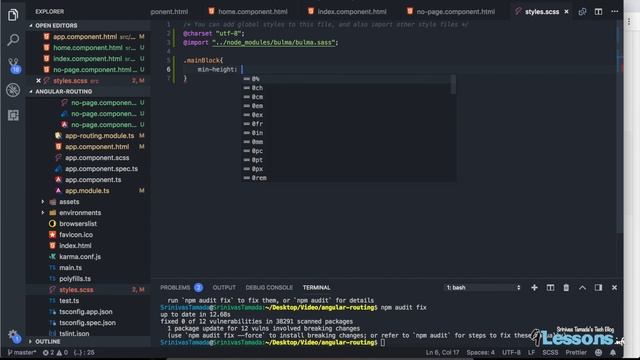Open home.component.html in Open Editors
The height and width of the screenshot is (360, 640).
click(x=87, y=48)
